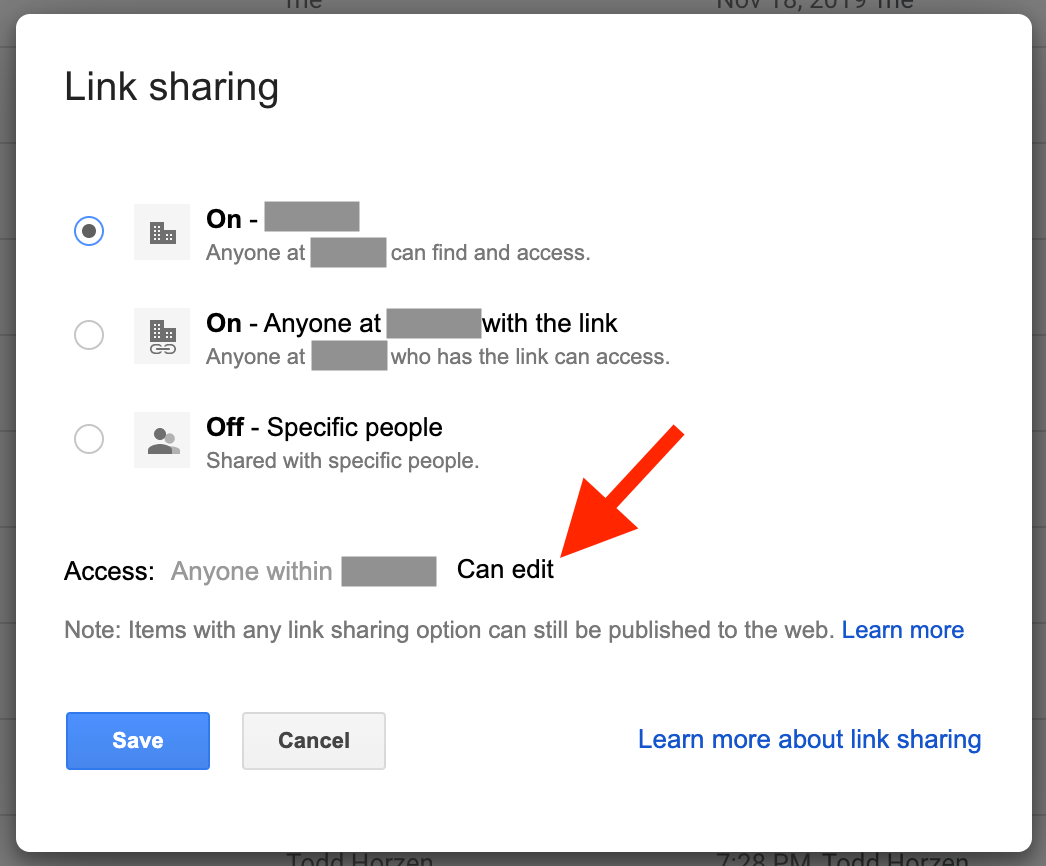The width and height of the screenshot is (1046, 866).
Task: Select the first 'On' link sharing radio button
Action: coord(88,230)
